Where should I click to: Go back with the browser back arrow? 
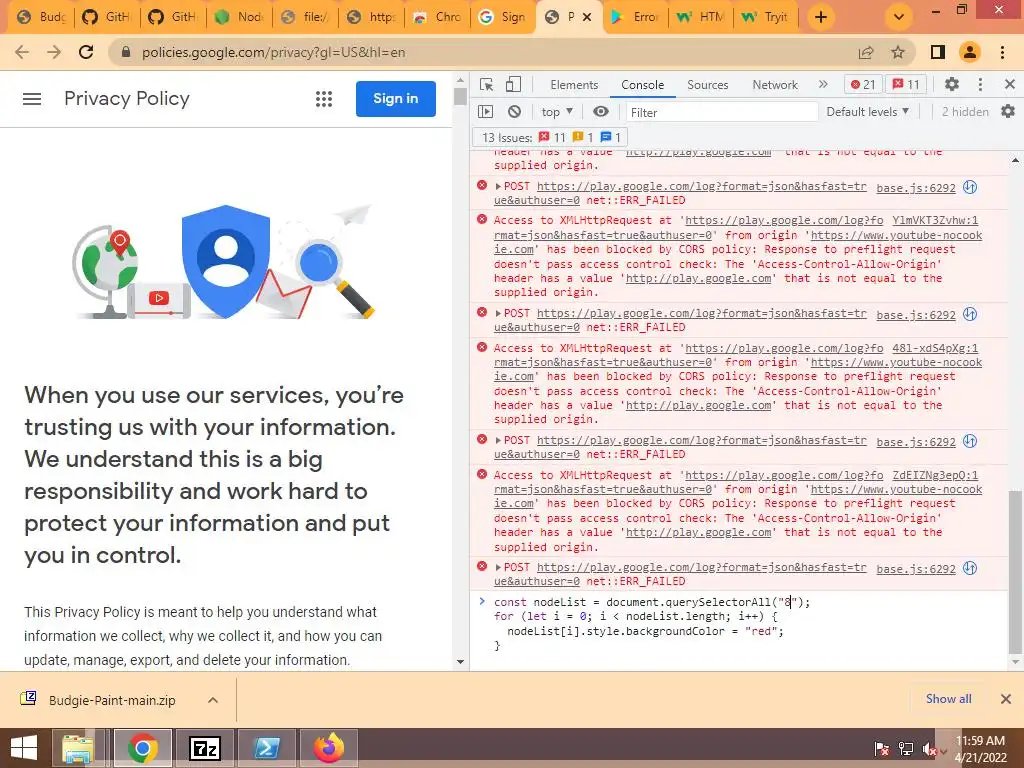pos(22,52)
